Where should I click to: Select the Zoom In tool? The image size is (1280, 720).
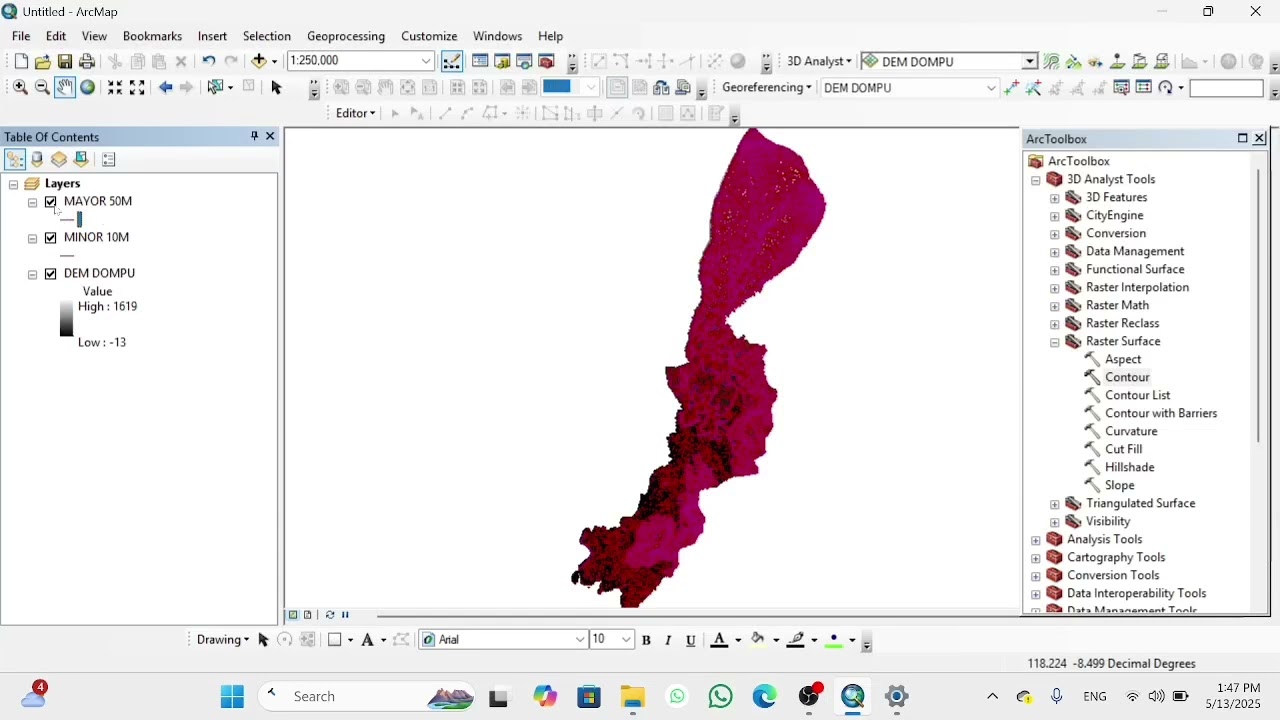20,87
